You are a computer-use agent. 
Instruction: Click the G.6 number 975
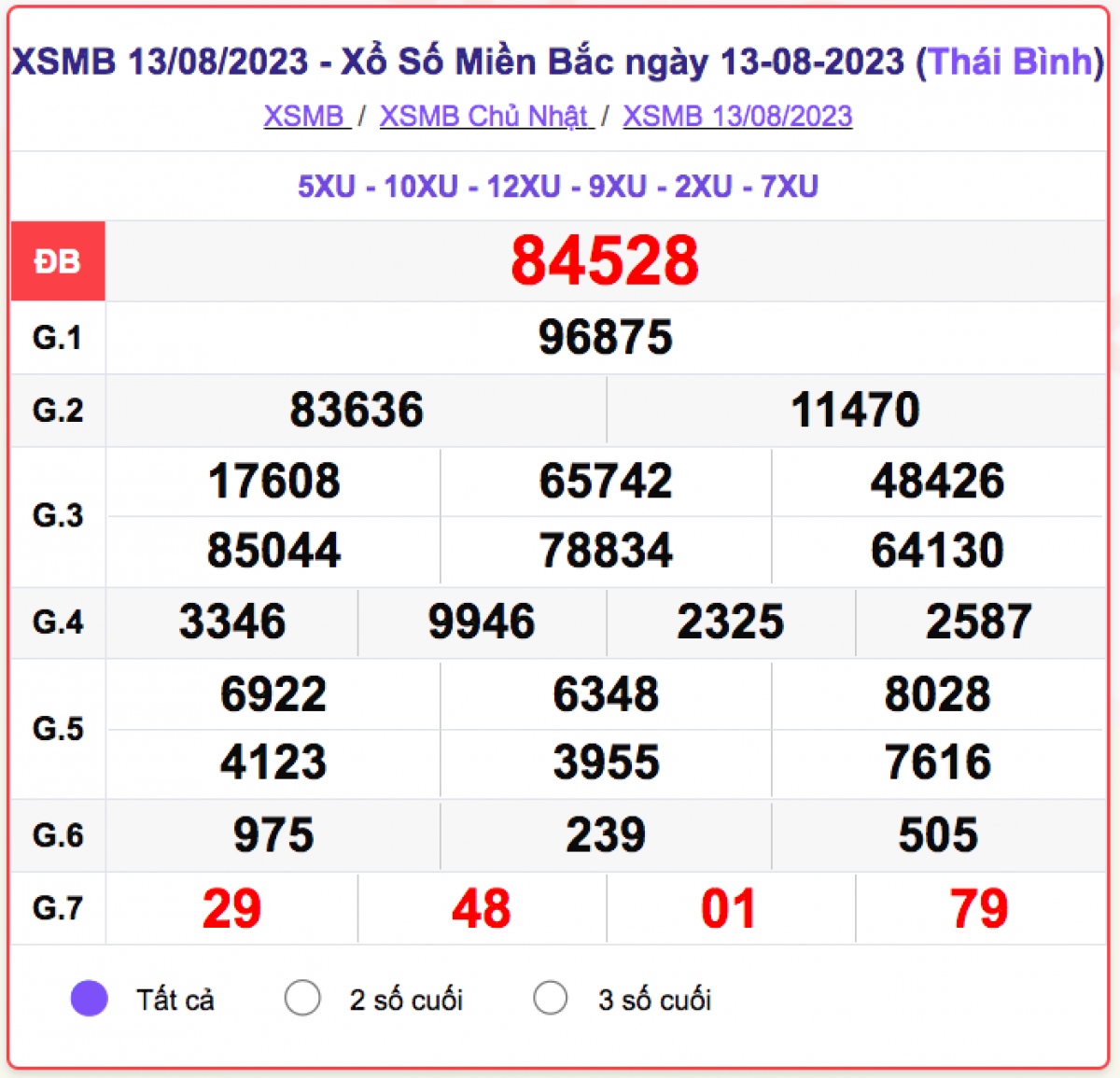pos(273,835)
